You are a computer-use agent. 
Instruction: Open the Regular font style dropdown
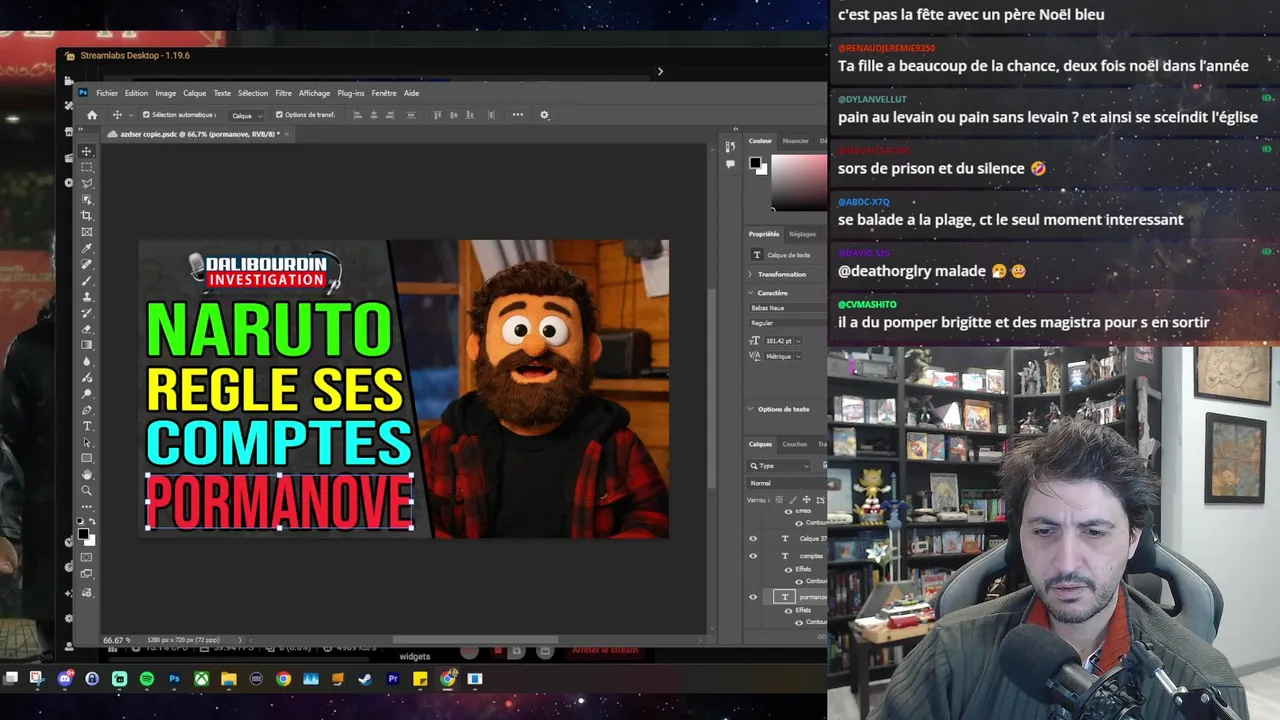tap(787, 323)
